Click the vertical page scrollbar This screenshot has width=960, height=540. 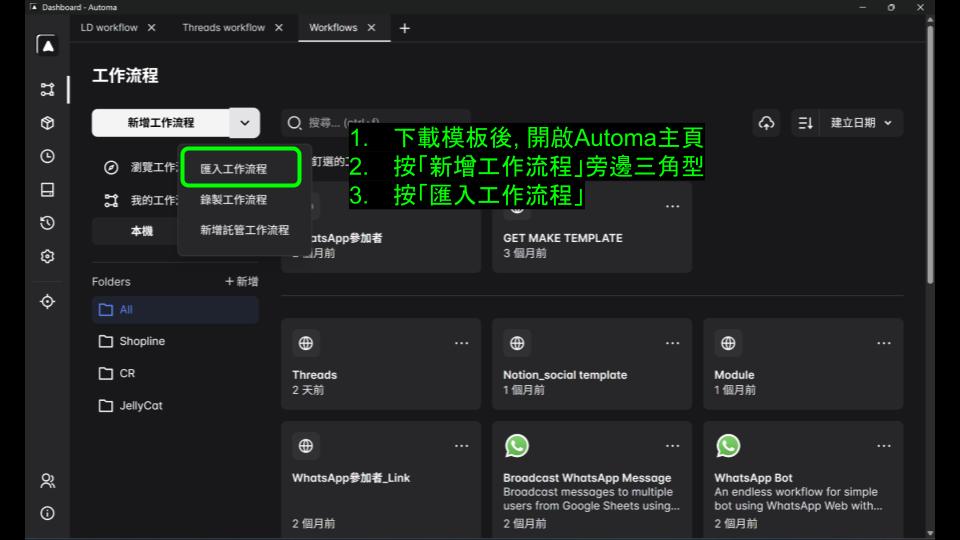(931, 153)
